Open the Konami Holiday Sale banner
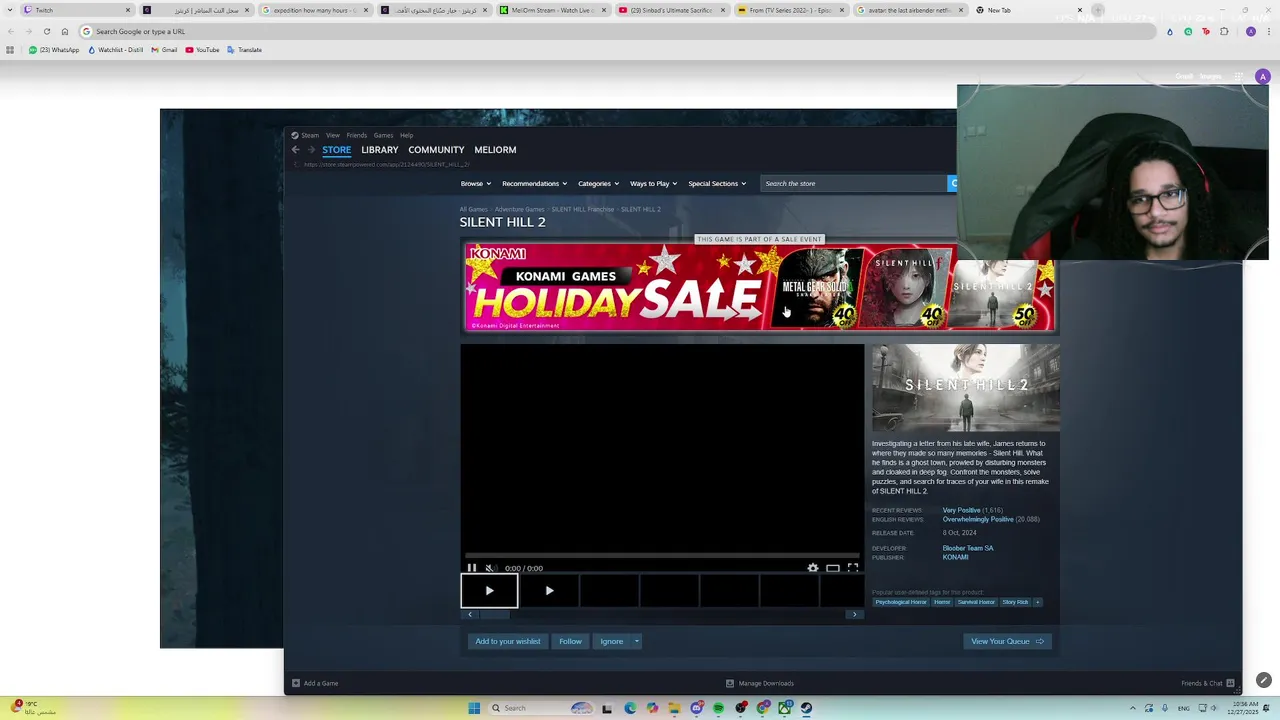 760,287
